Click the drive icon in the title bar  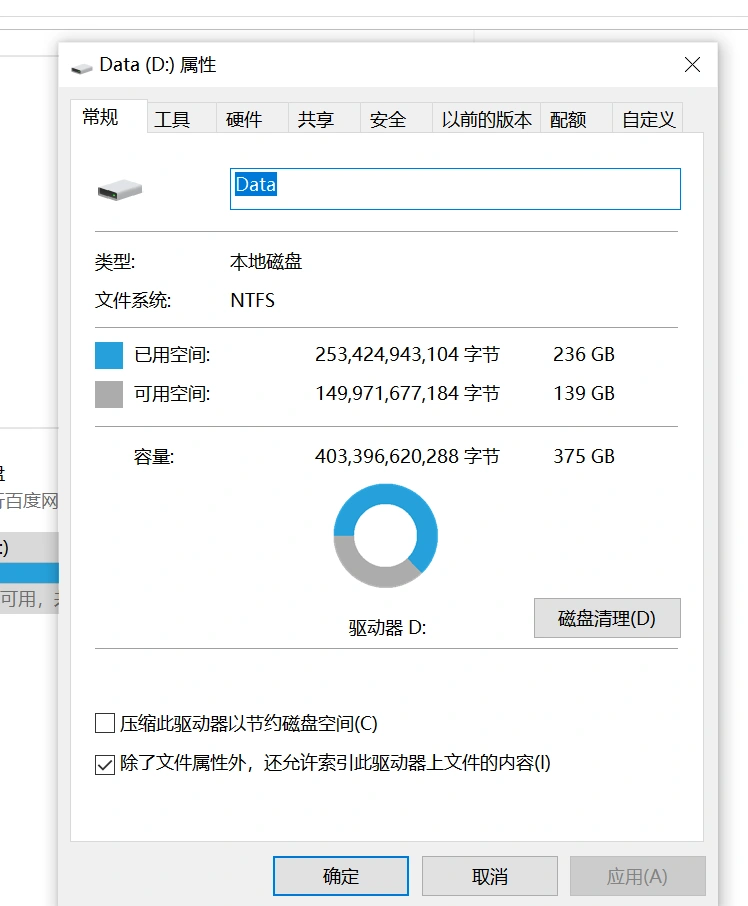coord(82,67)
